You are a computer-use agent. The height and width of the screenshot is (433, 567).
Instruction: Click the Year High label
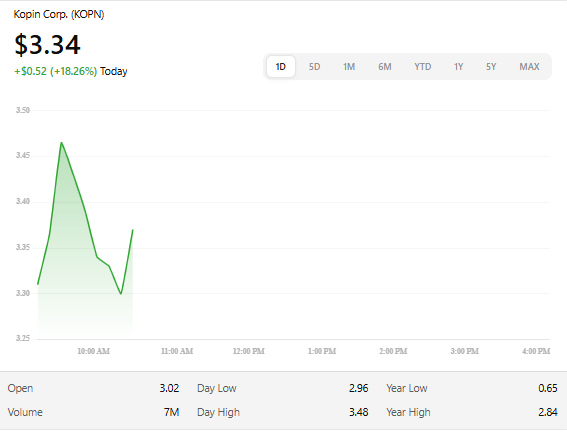coord(408,412)
